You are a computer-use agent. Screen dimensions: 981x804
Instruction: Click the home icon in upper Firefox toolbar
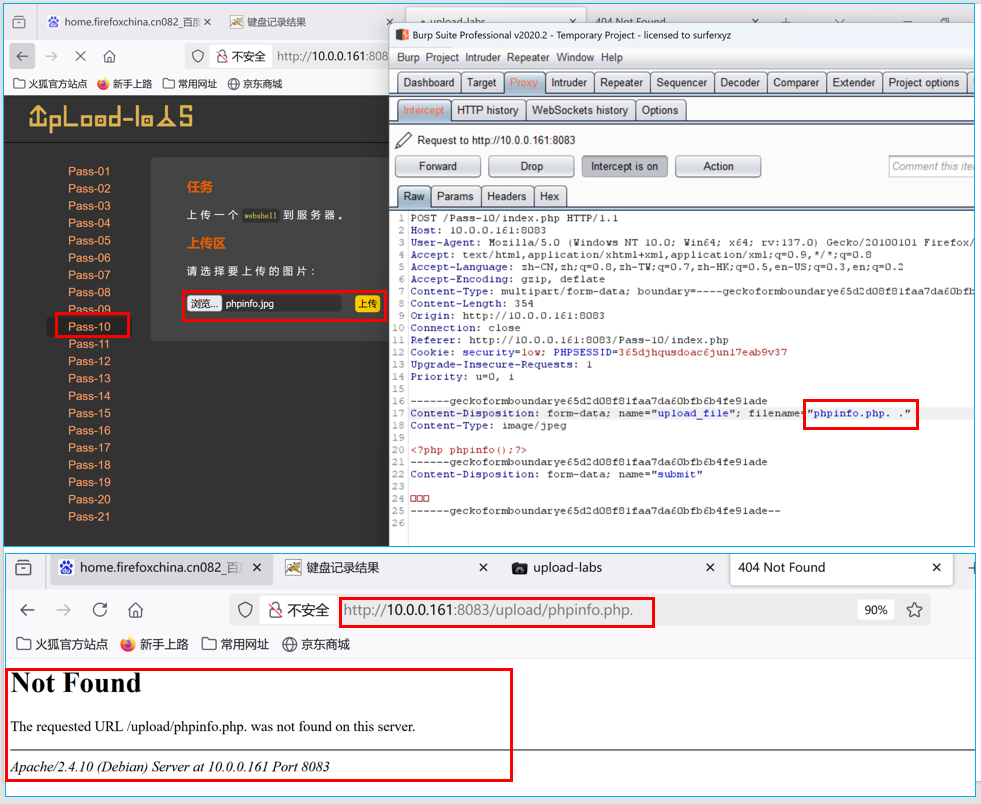[x=109, y=56]
